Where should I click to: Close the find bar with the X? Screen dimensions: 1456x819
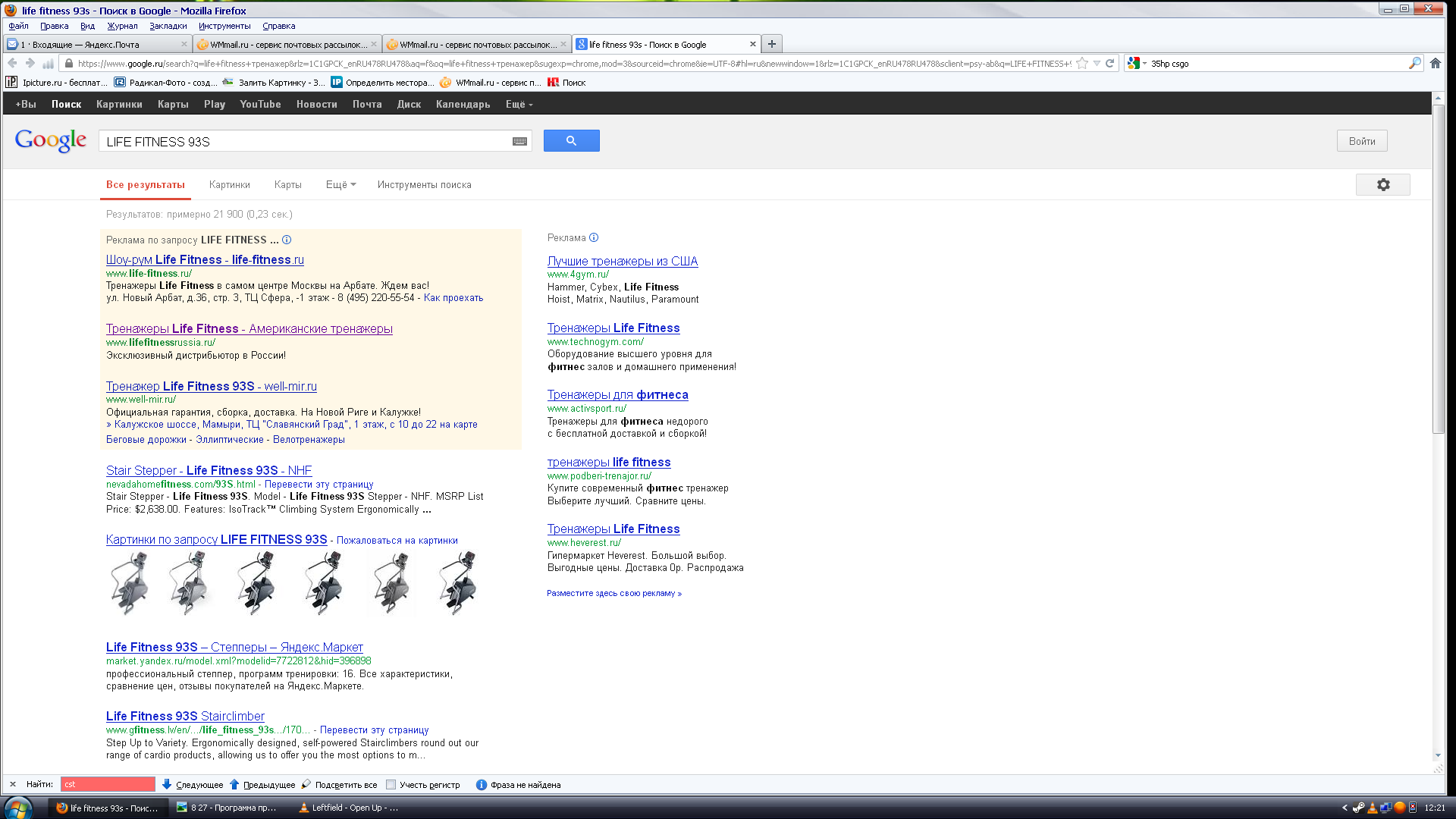[12, 785]
